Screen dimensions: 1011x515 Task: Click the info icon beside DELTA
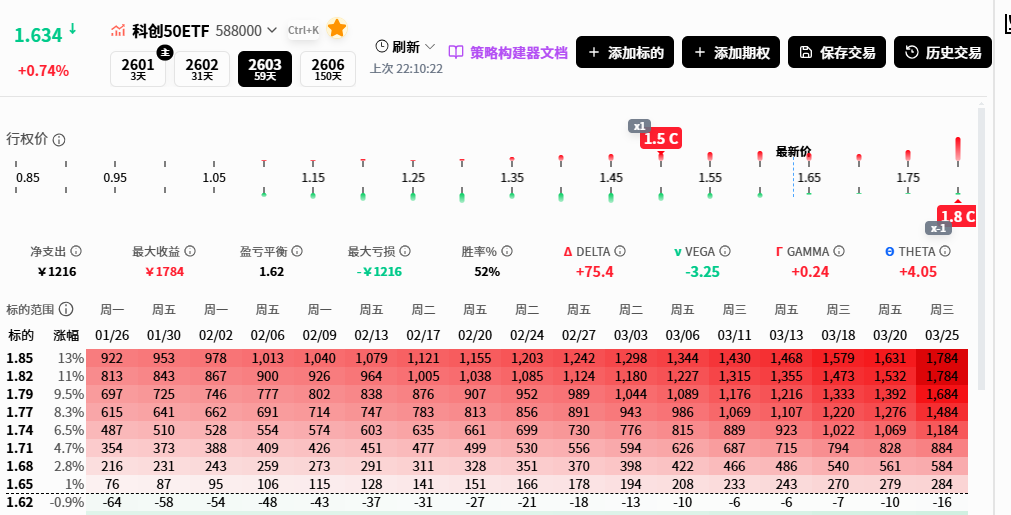pos(619,252)
